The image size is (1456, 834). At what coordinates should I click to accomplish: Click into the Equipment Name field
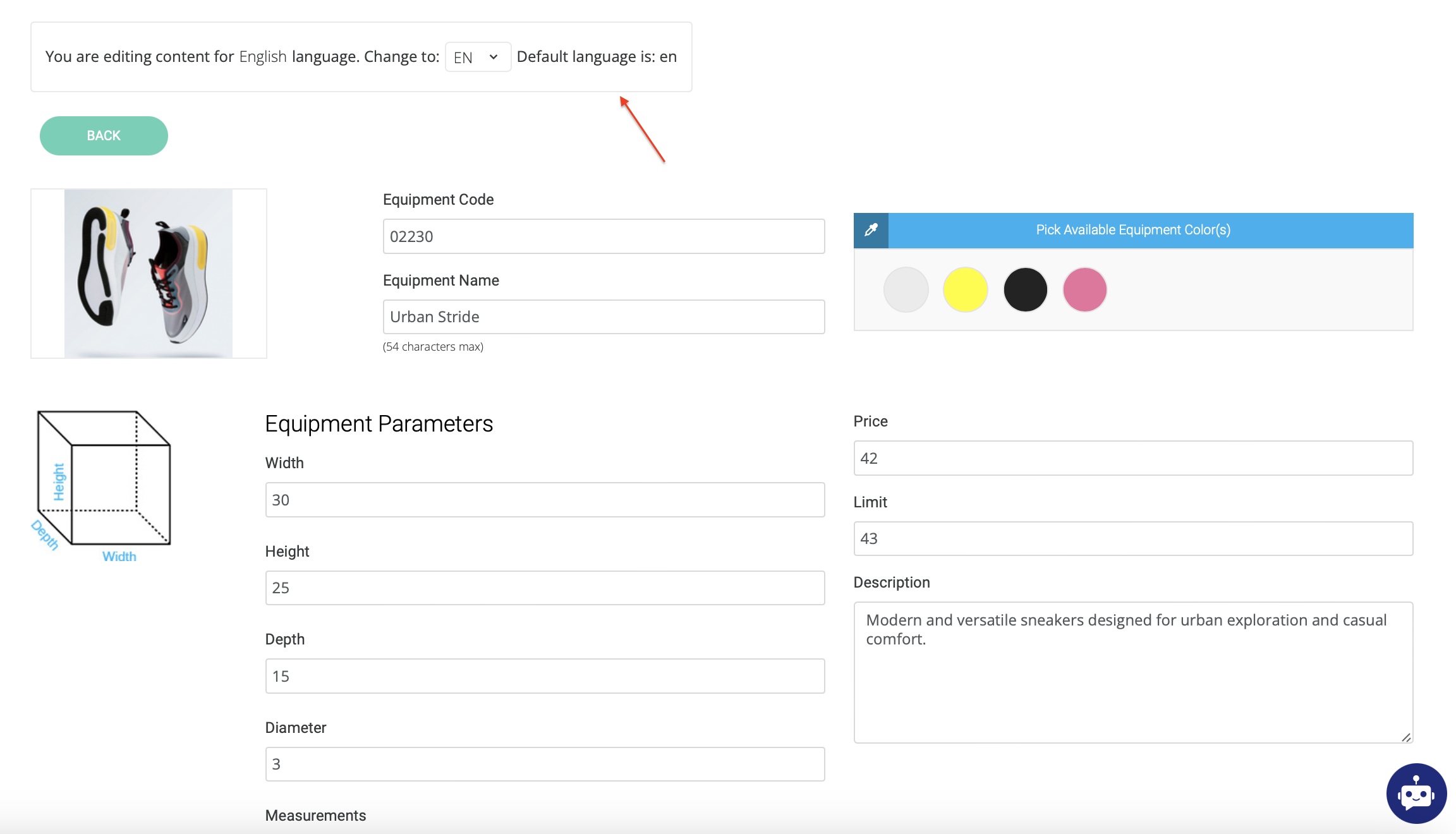(x=604, y=317)
